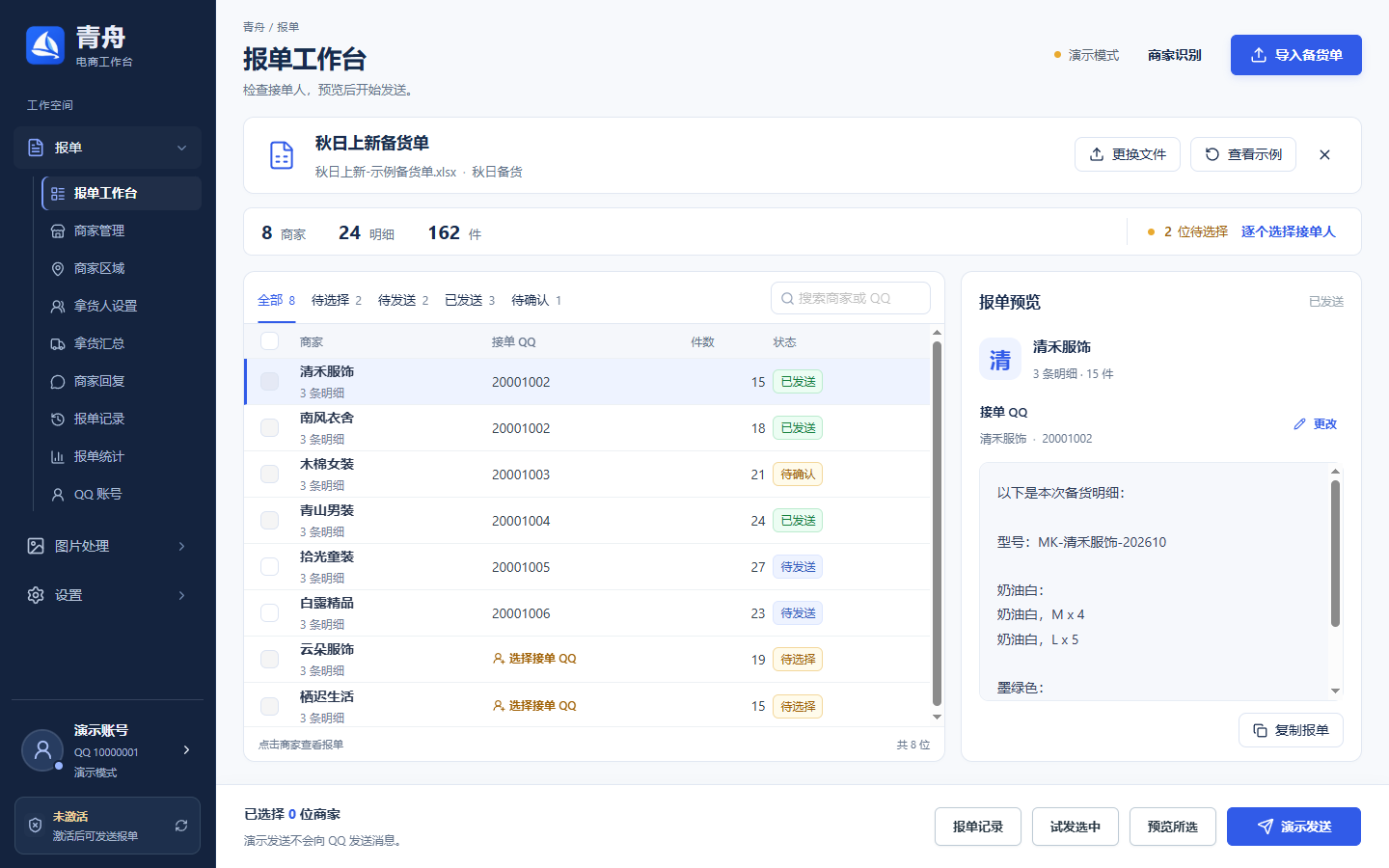Click the preview message scrollbar
This screenshot has width=1389, height=868.
(x=1335, y=554)
